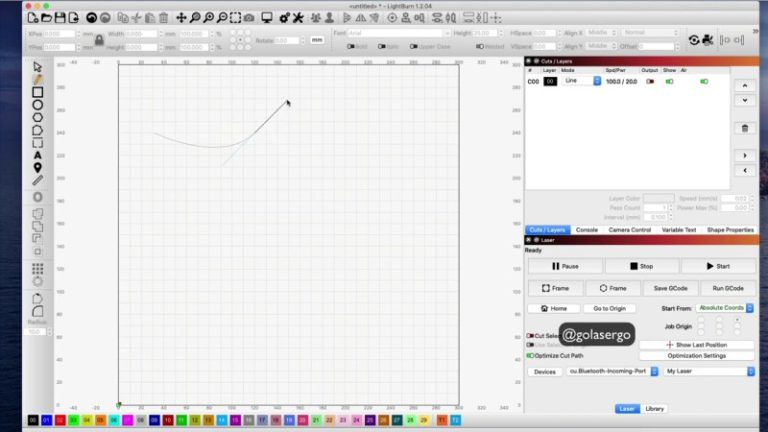The width and height of the screenshot is (768, 432).
Task: Select the Rectangle tool
Action: click(x=38, y=92)
